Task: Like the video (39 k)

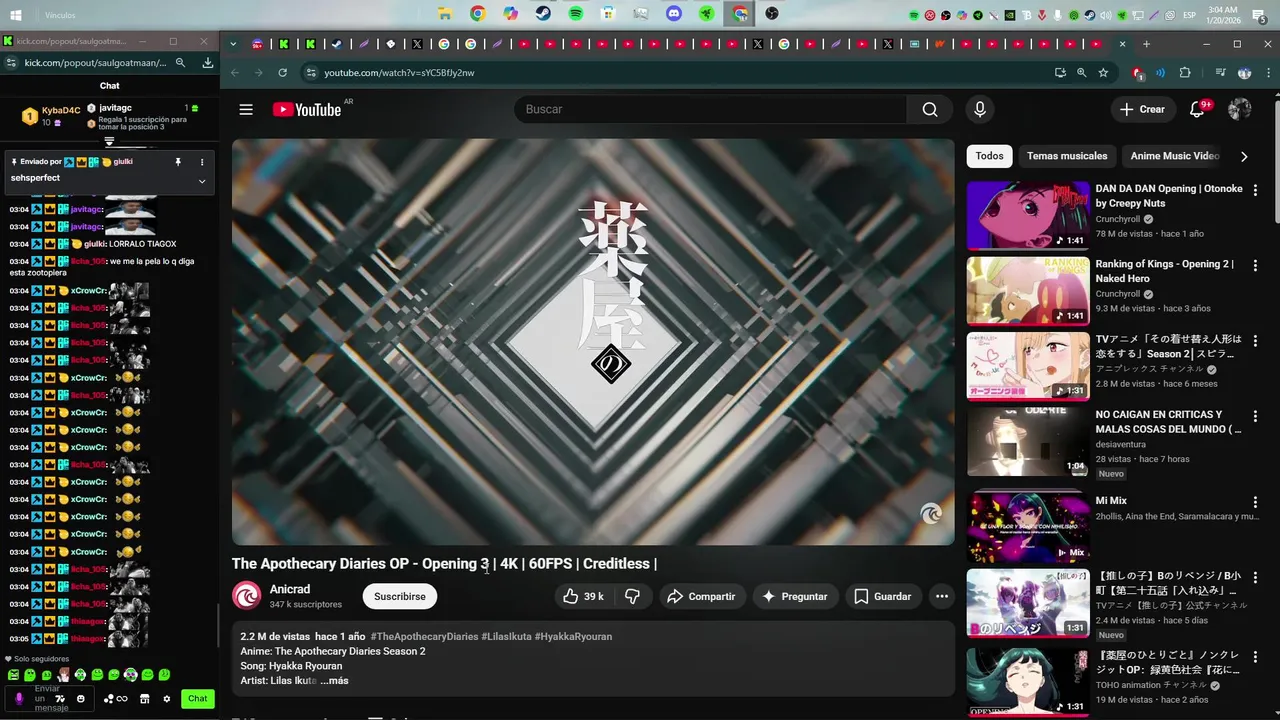Action: pos(583,596)
